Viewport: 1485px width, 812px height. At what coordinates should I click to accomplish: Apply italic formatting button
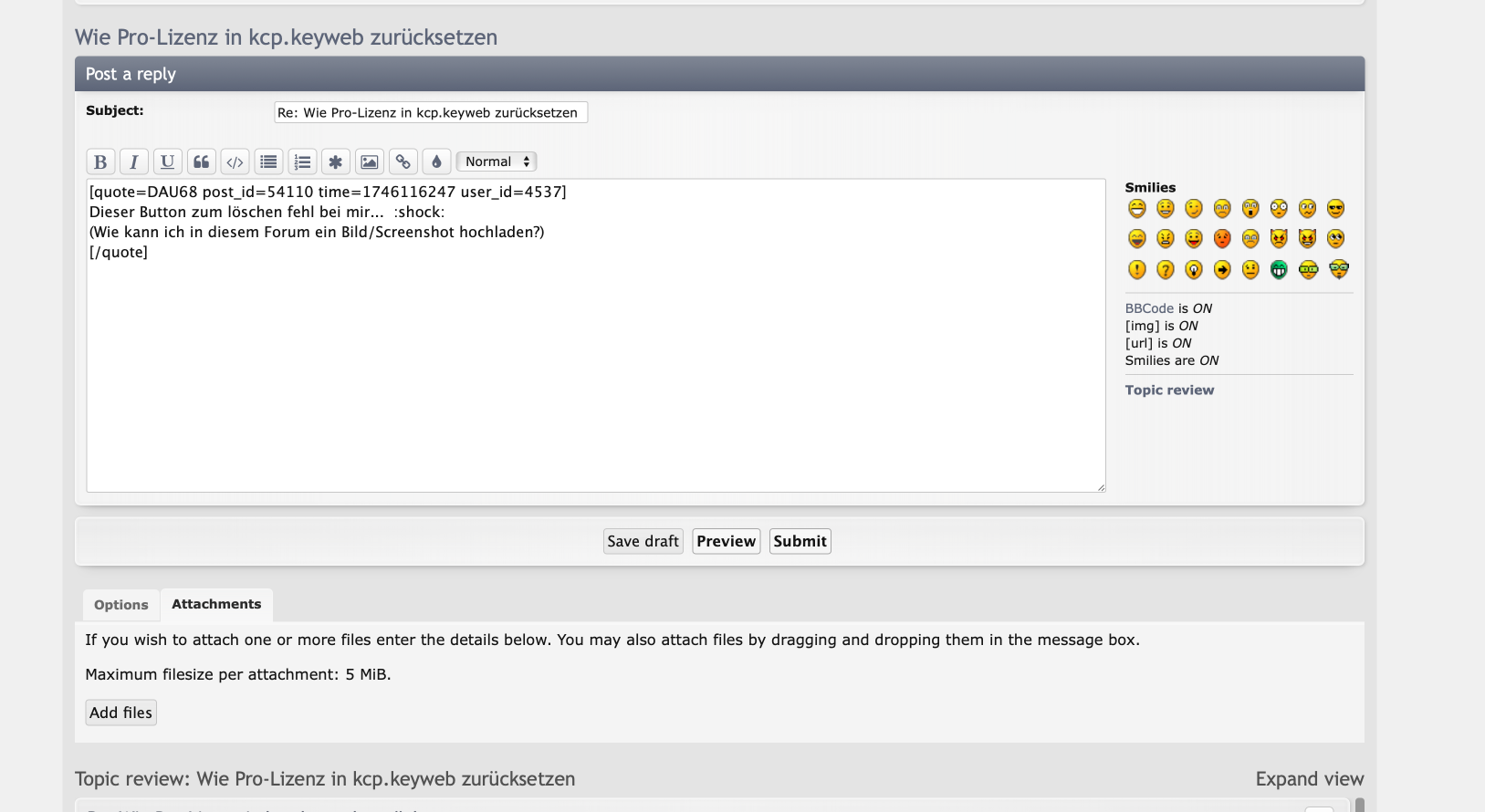click(134, 162)
